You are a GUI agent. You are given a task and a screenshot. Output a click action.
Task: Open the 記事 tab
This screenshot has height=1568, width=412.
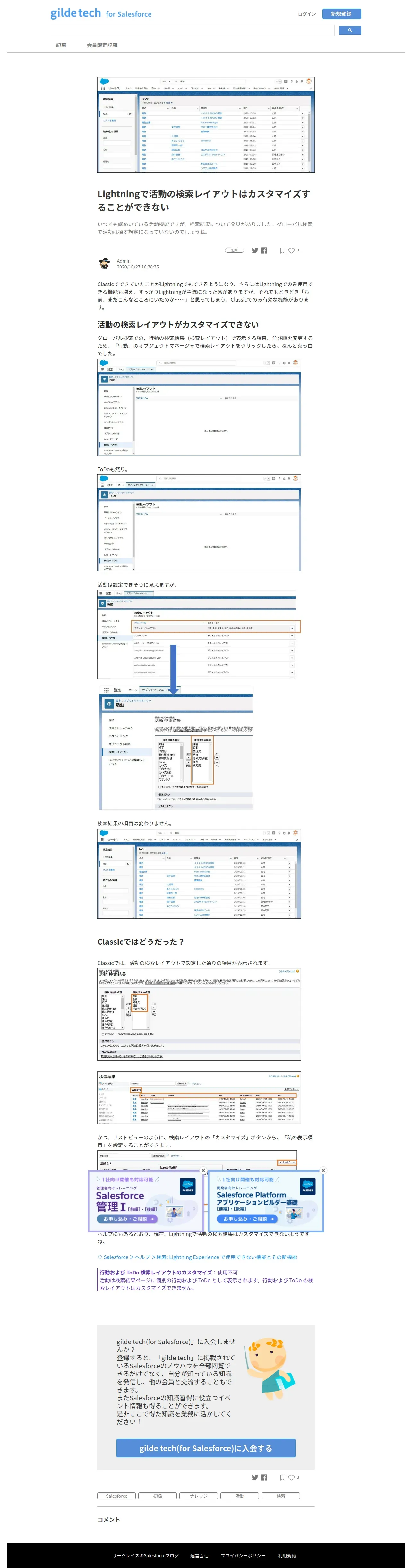(62, 45)
